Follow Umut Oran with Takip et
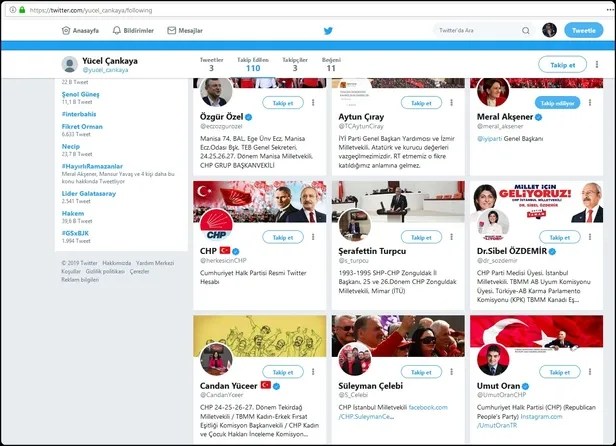 click(559, 372)
